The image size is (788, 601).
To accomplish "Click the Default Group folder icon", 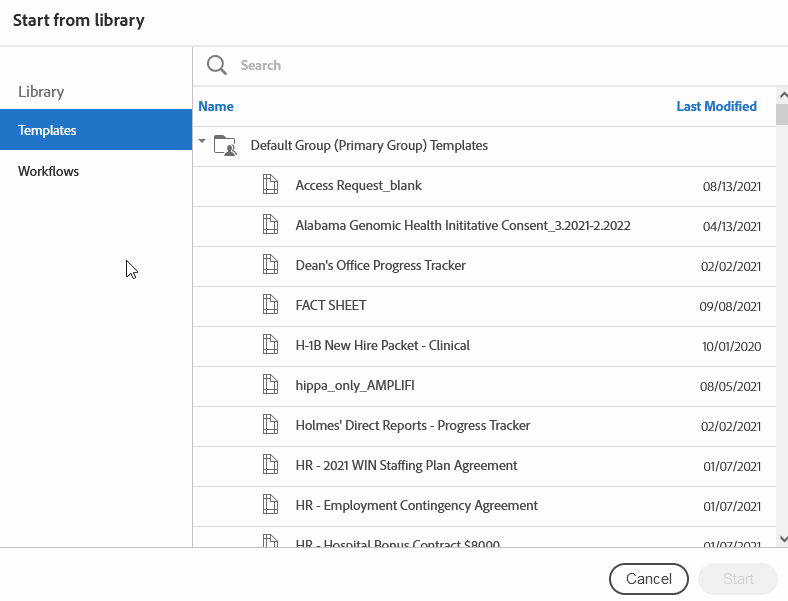I will [x=225, y=146].
